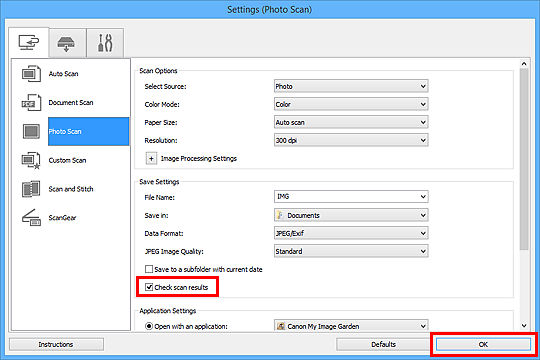Click the ScanGear scanner icon

point(31,218)
